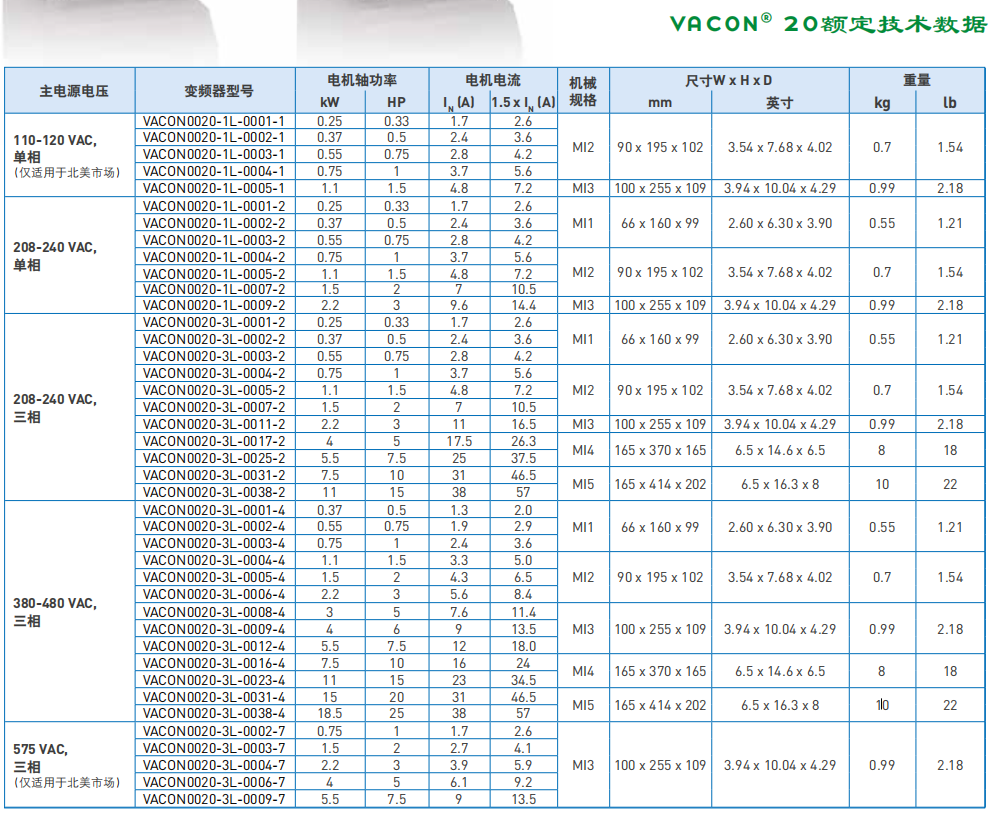Click 26.3 overload current value

pyautogui.click(x=524, y=441)
